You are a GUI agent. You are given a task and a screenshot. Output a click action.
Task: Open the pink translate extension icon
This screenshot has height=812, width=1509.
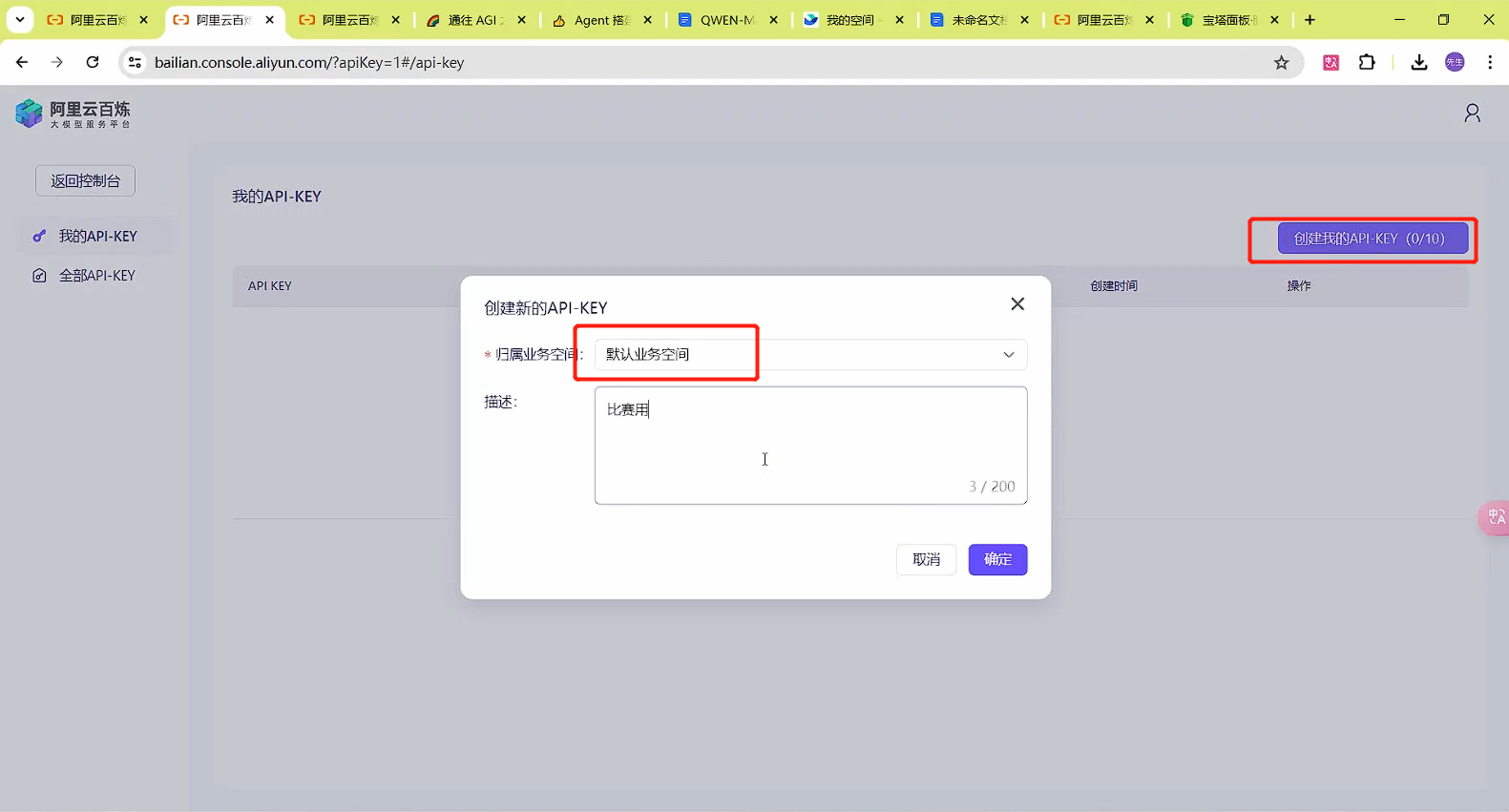pos(1331,62)
